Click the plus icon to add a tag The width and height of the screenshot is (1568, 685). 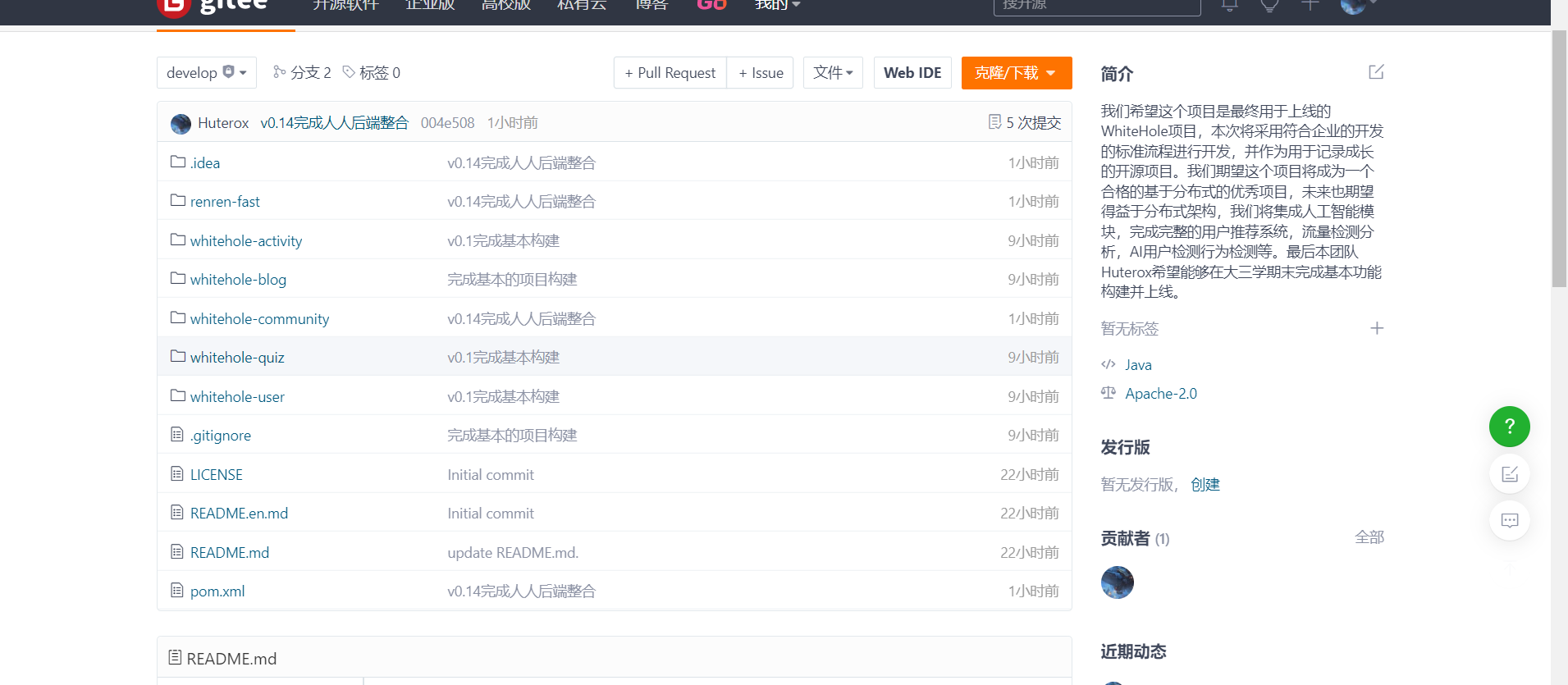click(x=1377, y=328)
